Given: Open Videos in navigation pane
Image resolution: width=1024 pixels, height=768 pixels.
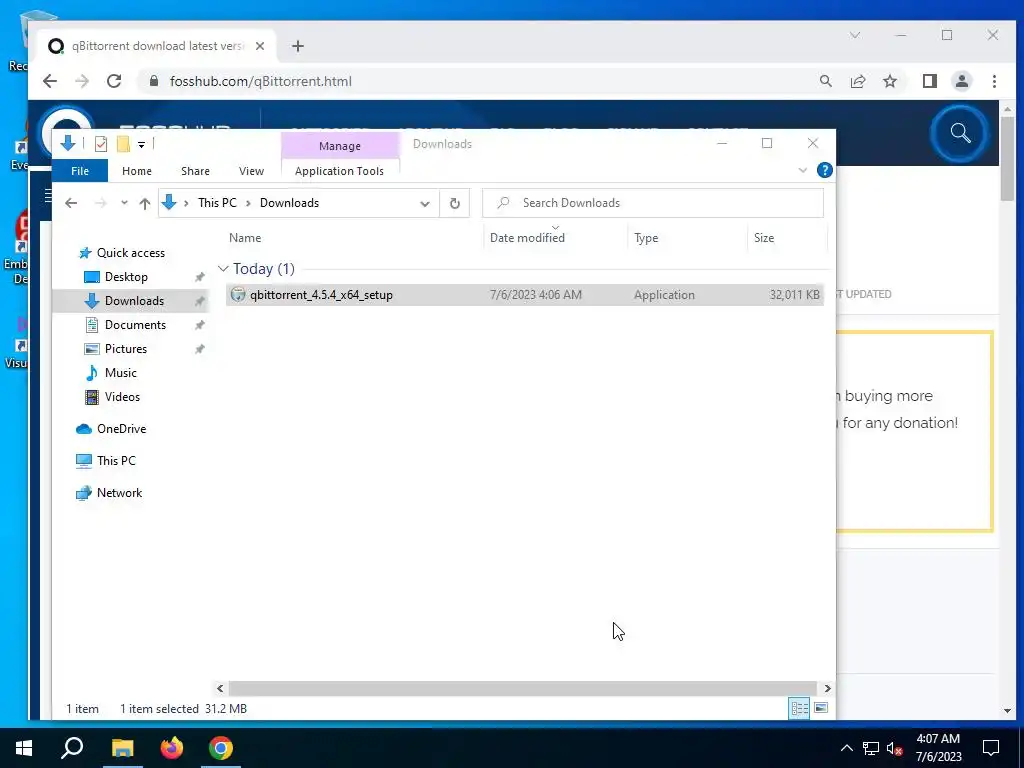Looking at the screenshot, I should 122,397.
